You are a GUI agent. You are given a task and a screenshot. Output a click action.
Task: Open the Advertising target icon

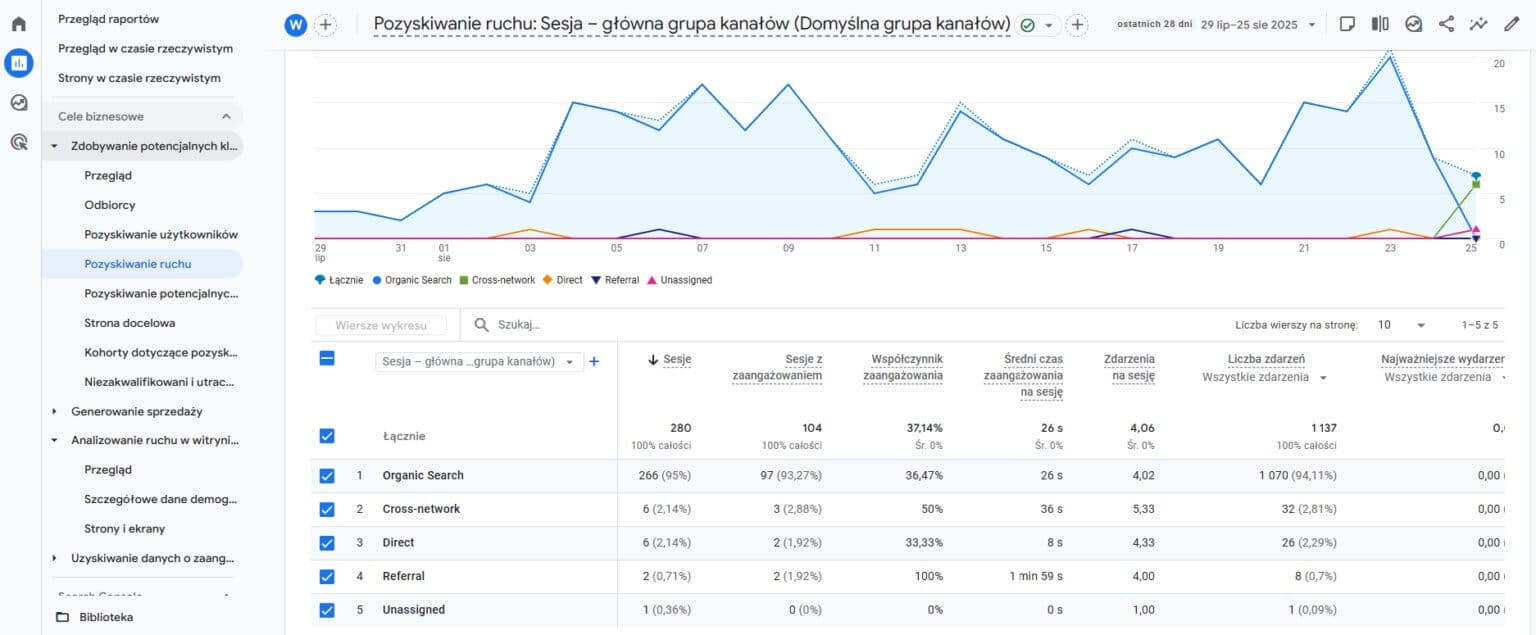tap(18, 142)
